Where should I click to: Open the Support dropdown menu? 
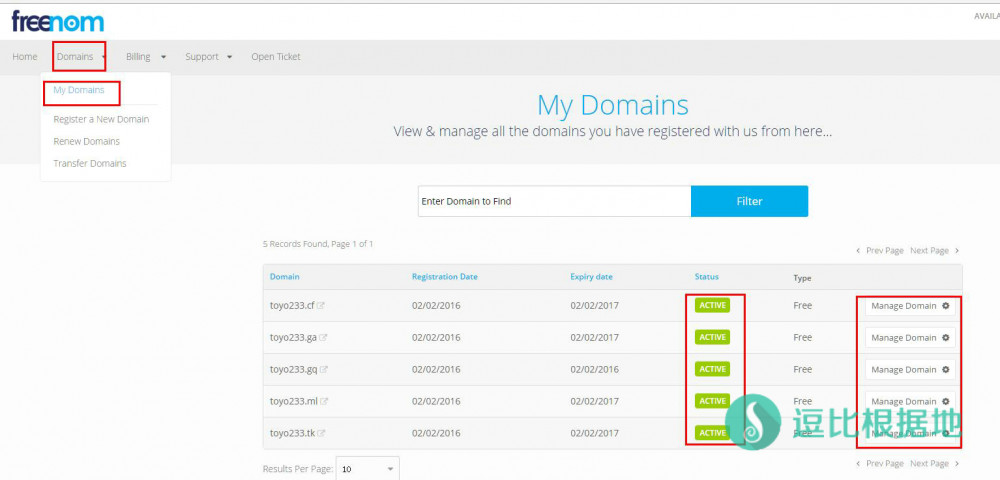(208, 57)
